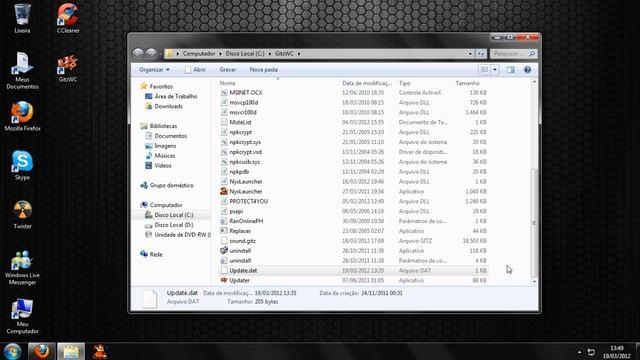Open the Lixeira recycle bin desktop icon
Image resolution: width=640 pixels, height=360 pixels.
coord(22,18)
